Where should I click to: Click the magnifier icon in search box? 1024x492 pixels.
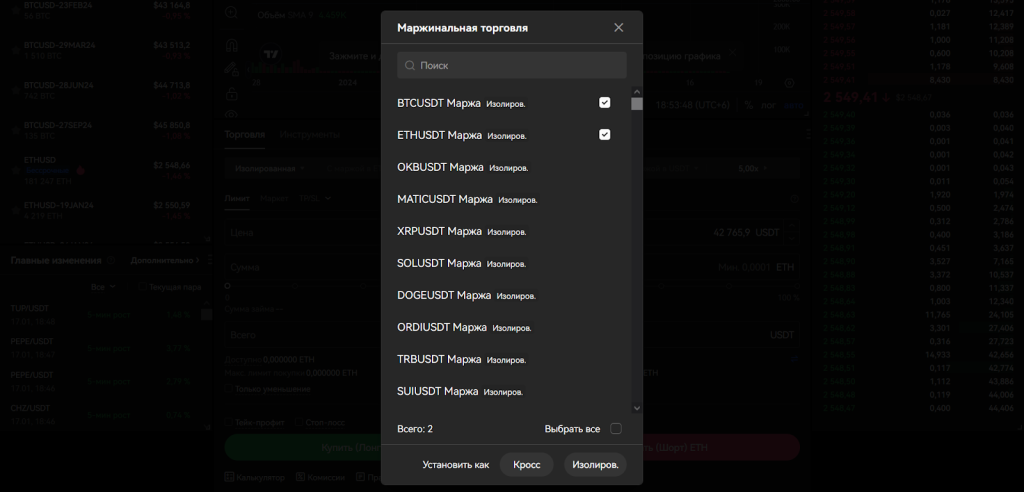409,66
